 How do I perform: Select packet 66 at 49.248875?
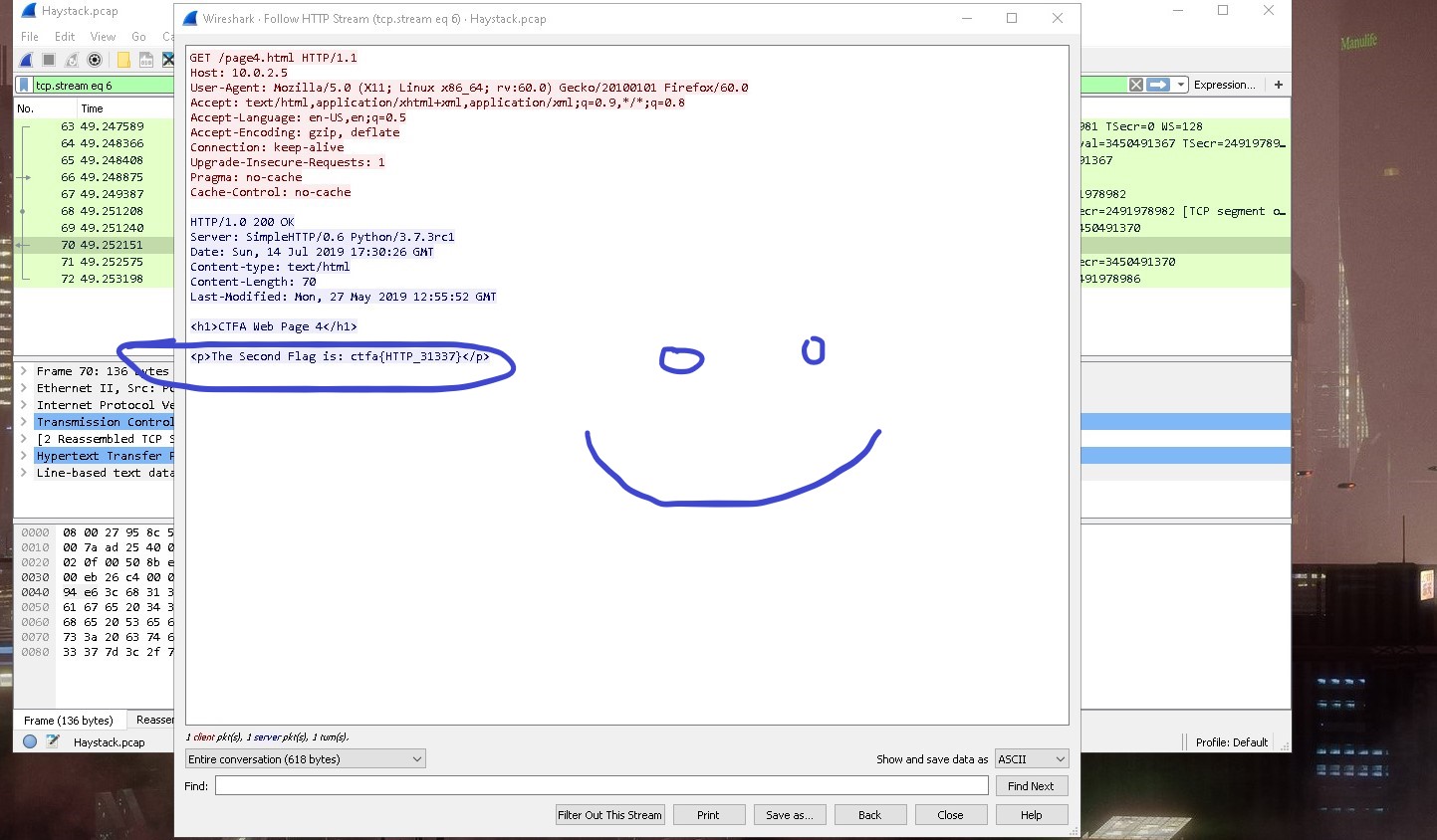pos(95,177)
